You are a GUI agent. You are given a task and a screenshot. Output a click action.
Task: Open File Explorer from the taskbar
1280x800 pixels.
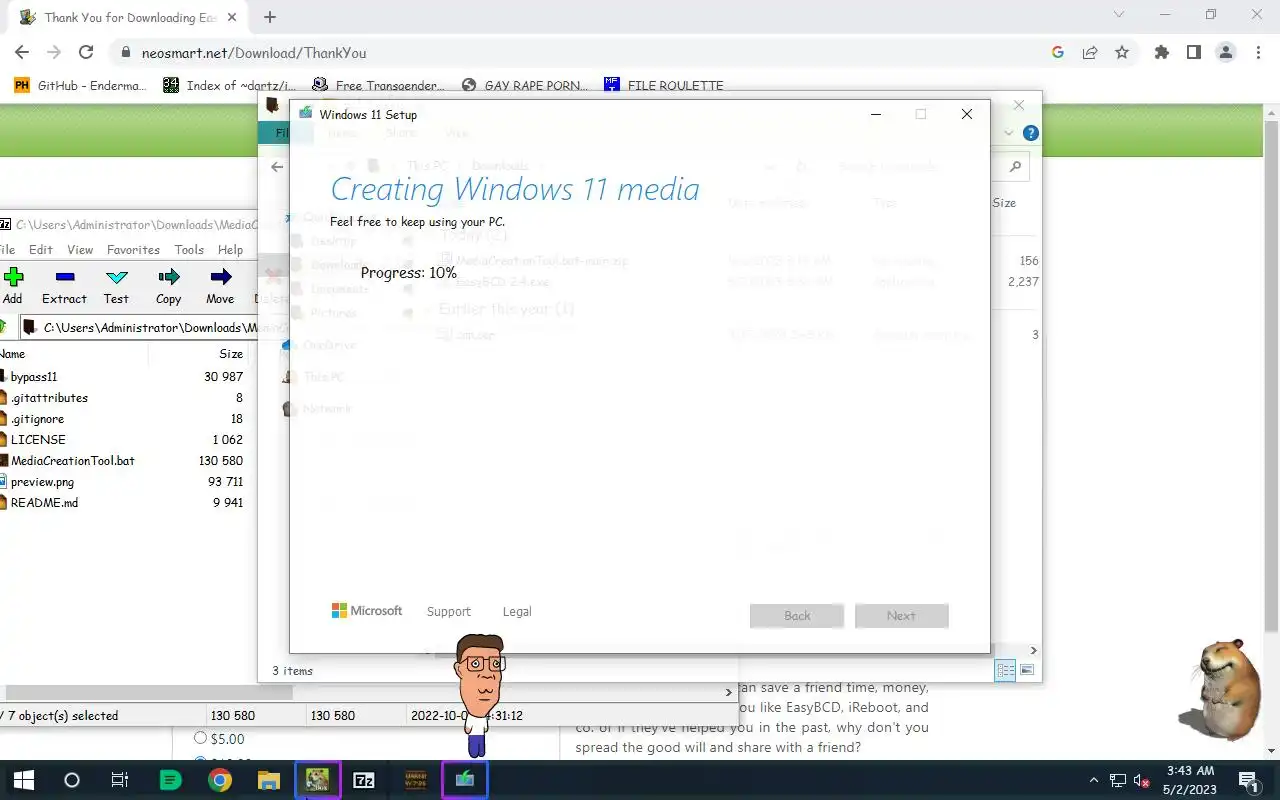pos(268,780)
